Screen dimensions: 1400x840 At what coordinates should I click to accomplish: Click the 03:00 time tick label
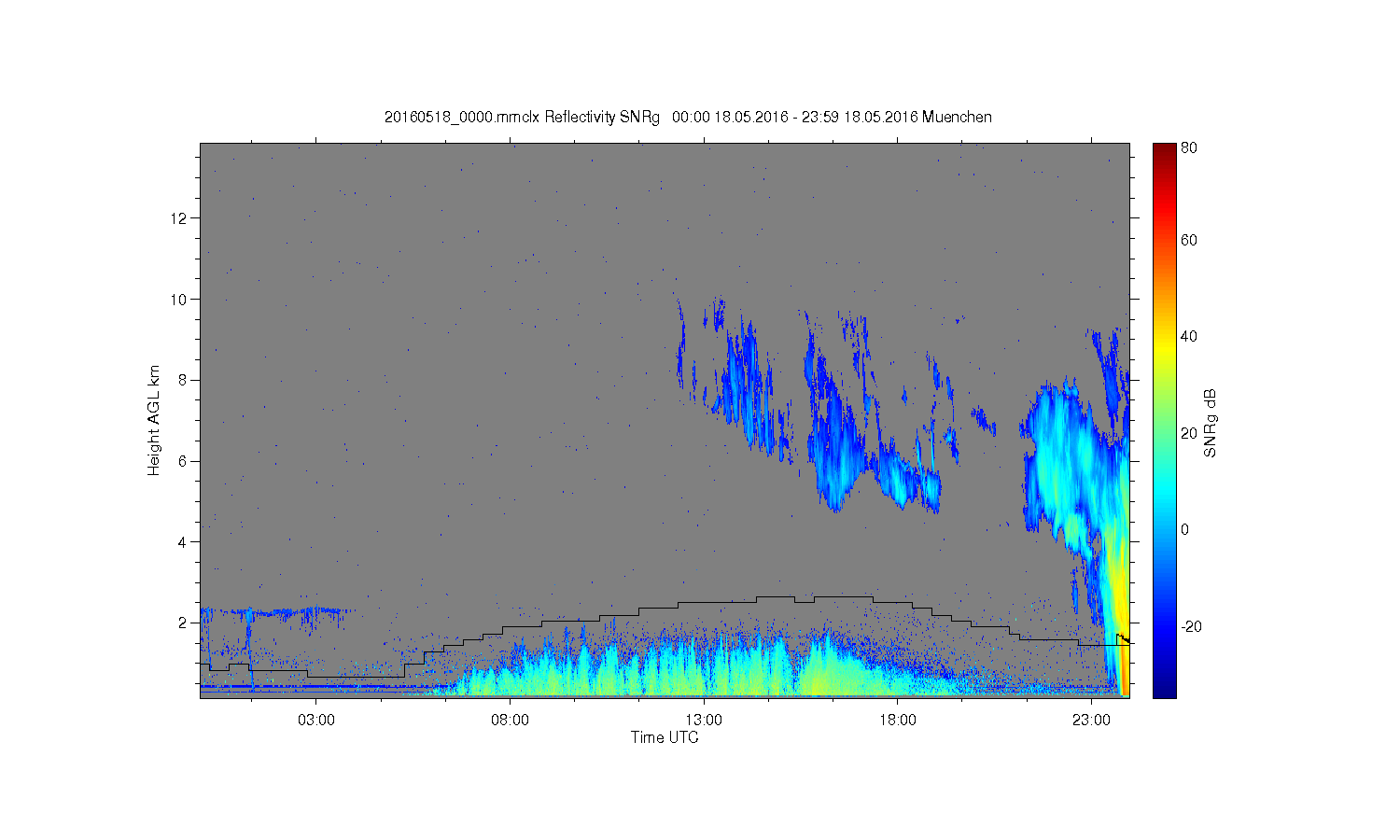click(315, 721)
